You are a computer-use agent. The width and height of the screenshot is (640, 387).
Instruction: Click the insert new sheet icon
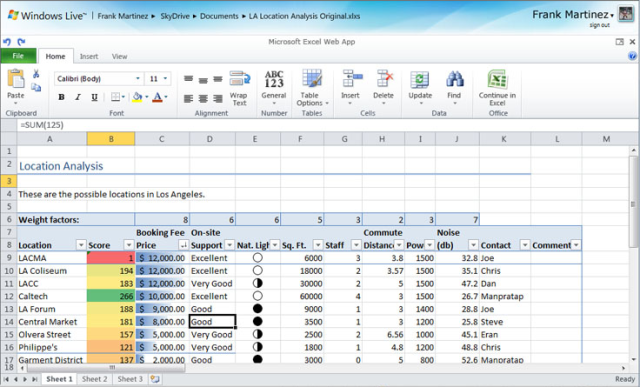(x=155, y=379)
